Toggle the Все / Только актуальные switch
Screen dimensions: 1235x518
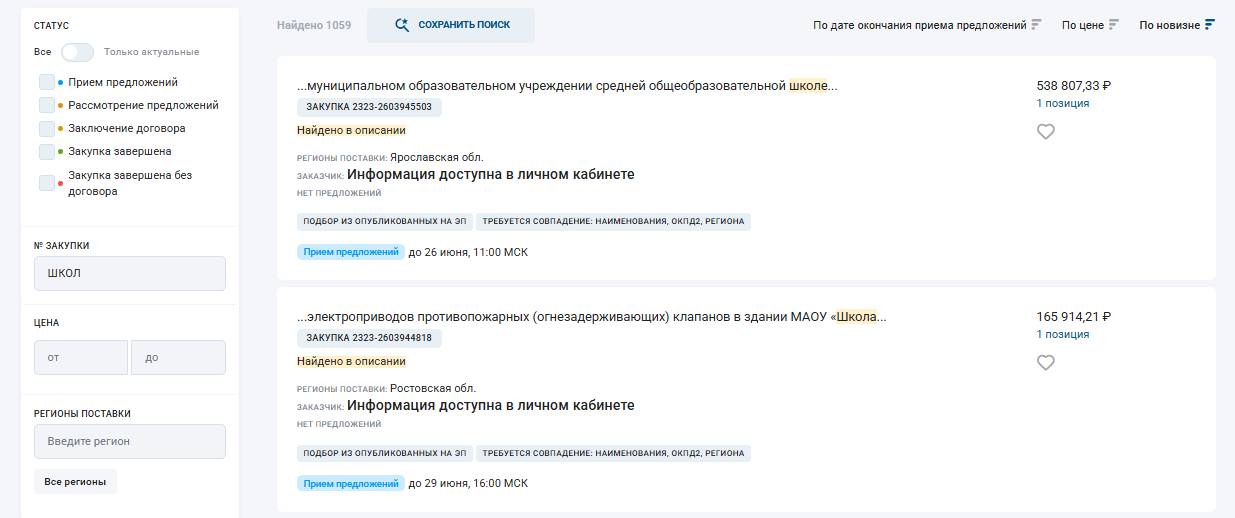tap(77, 52)
